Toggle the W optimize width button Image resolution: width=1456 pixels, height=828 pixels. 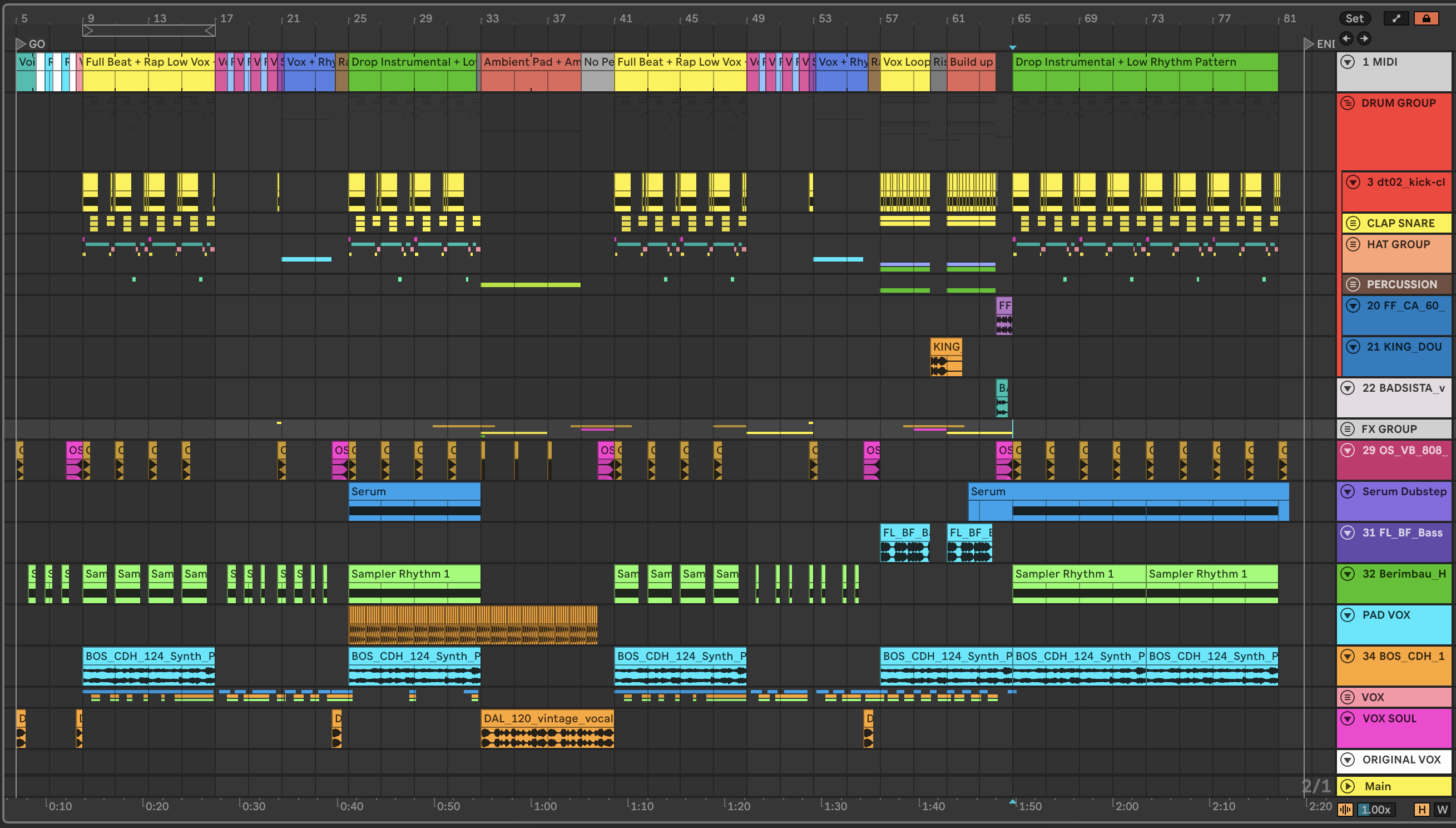[1442, 809]
